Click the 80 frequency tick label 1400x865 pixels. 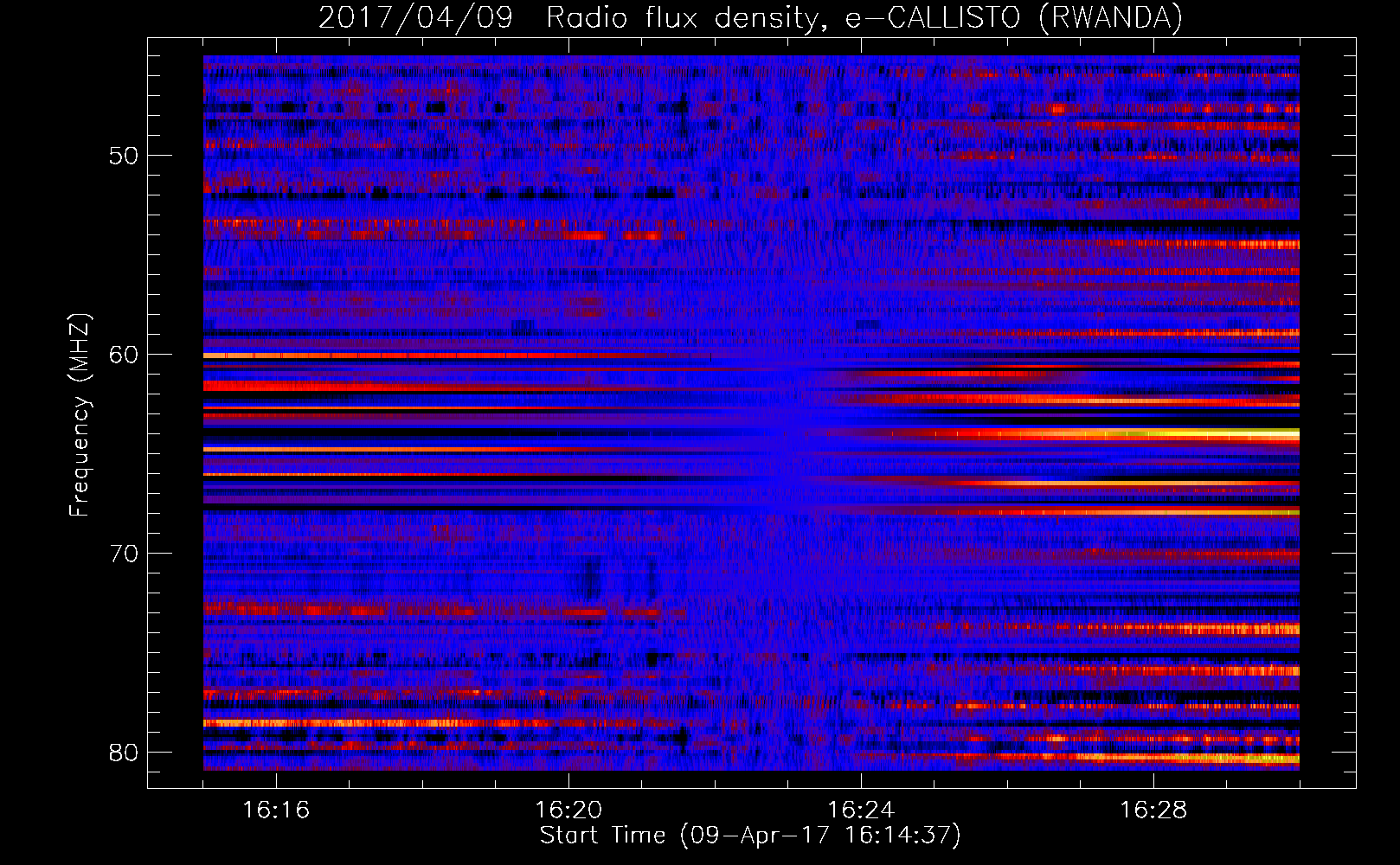pyautogui.click(x=124, y=753)
